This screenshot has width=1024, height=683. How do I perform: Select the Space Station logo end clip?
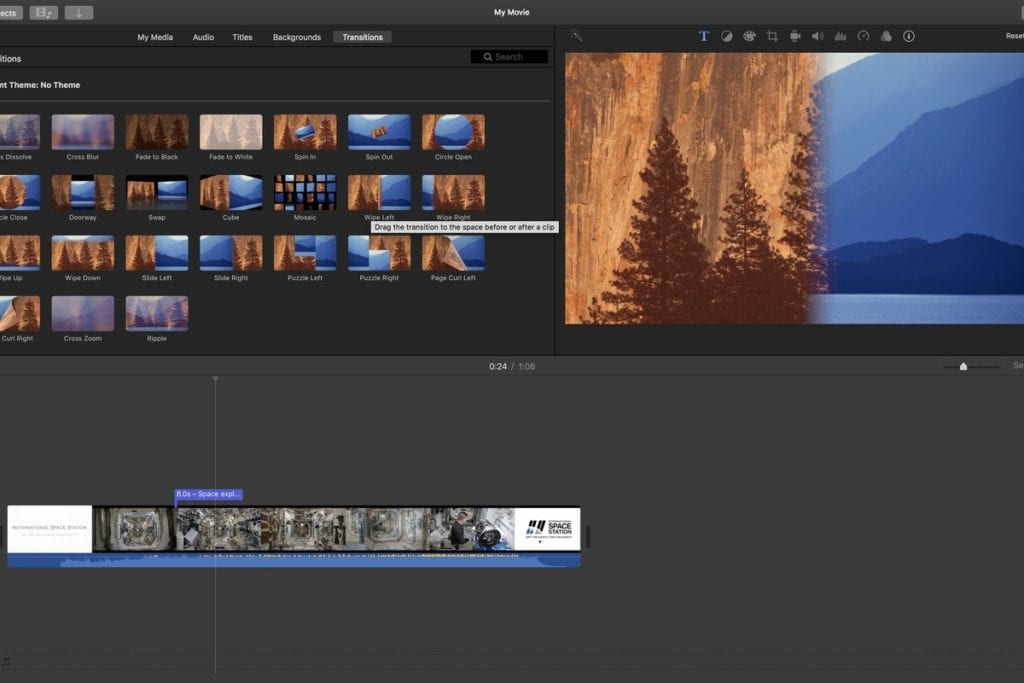tap(547, 528)
